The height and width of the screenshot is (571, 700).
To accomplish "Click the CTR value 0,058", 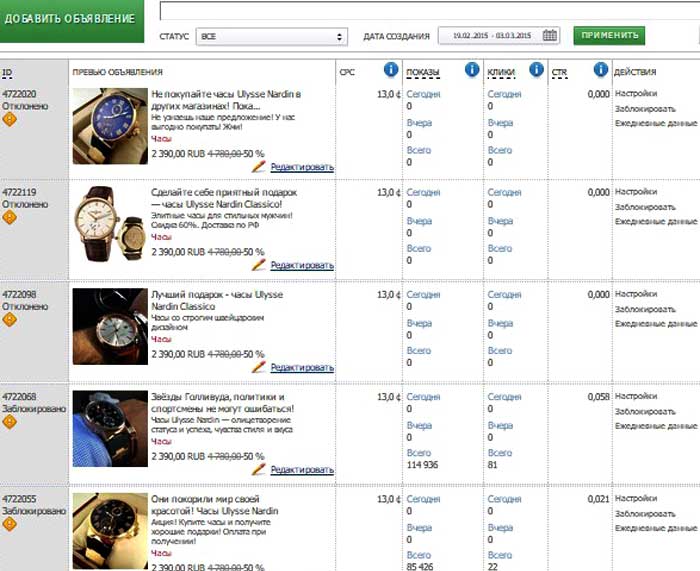I will click(x=598, y=397).
